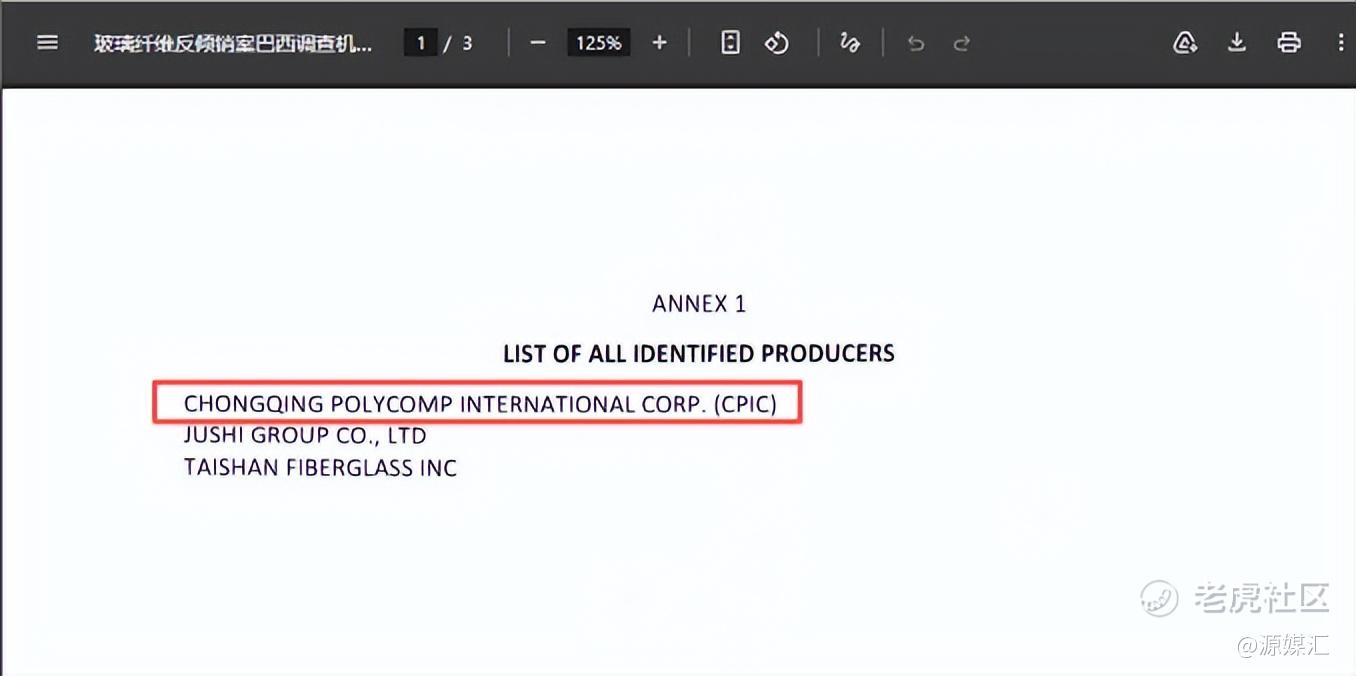Undo the last annotation

tap(915, 43)
